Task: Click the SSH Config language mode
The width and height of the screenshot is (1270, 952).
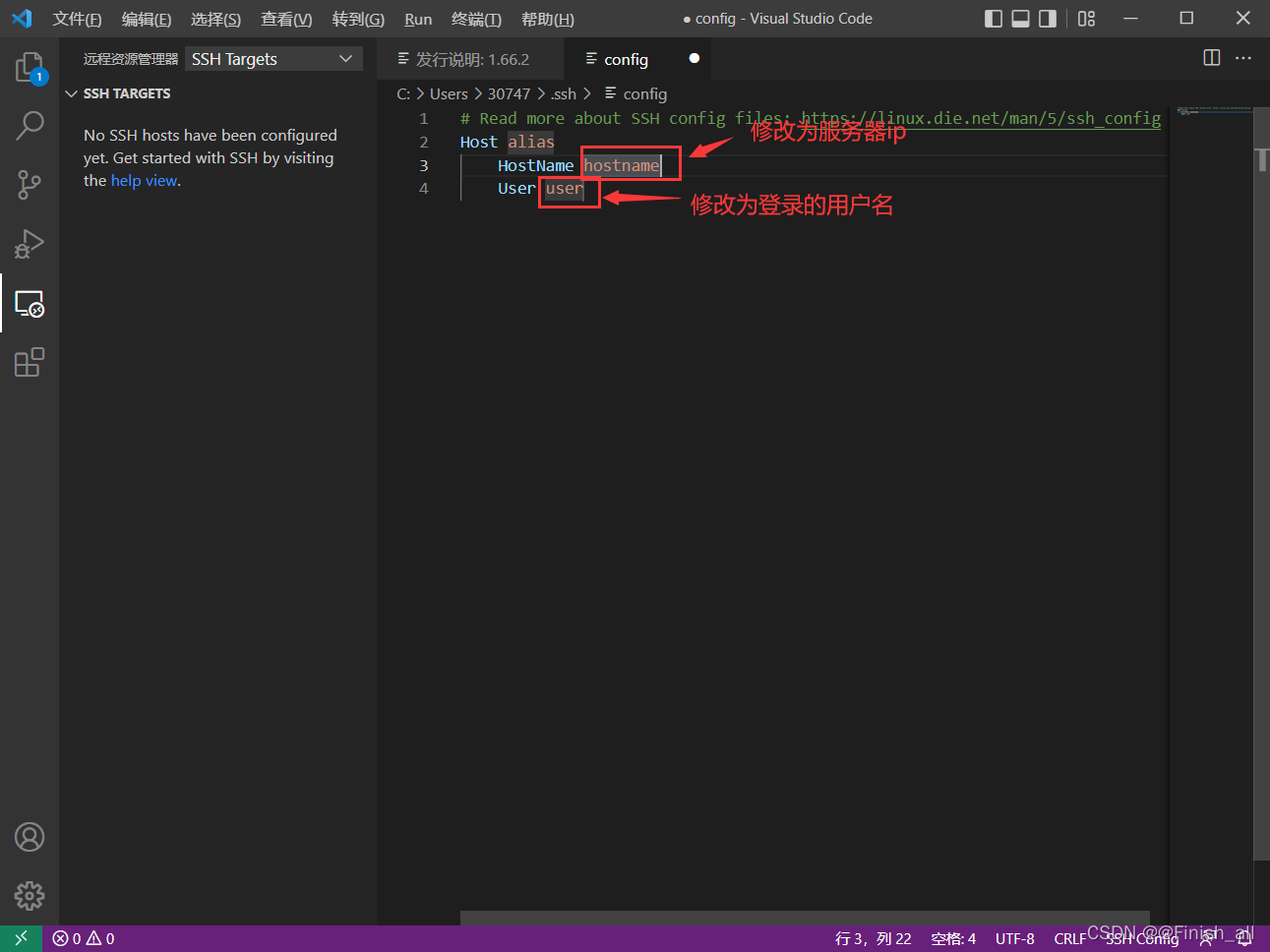Action: 1141,939
